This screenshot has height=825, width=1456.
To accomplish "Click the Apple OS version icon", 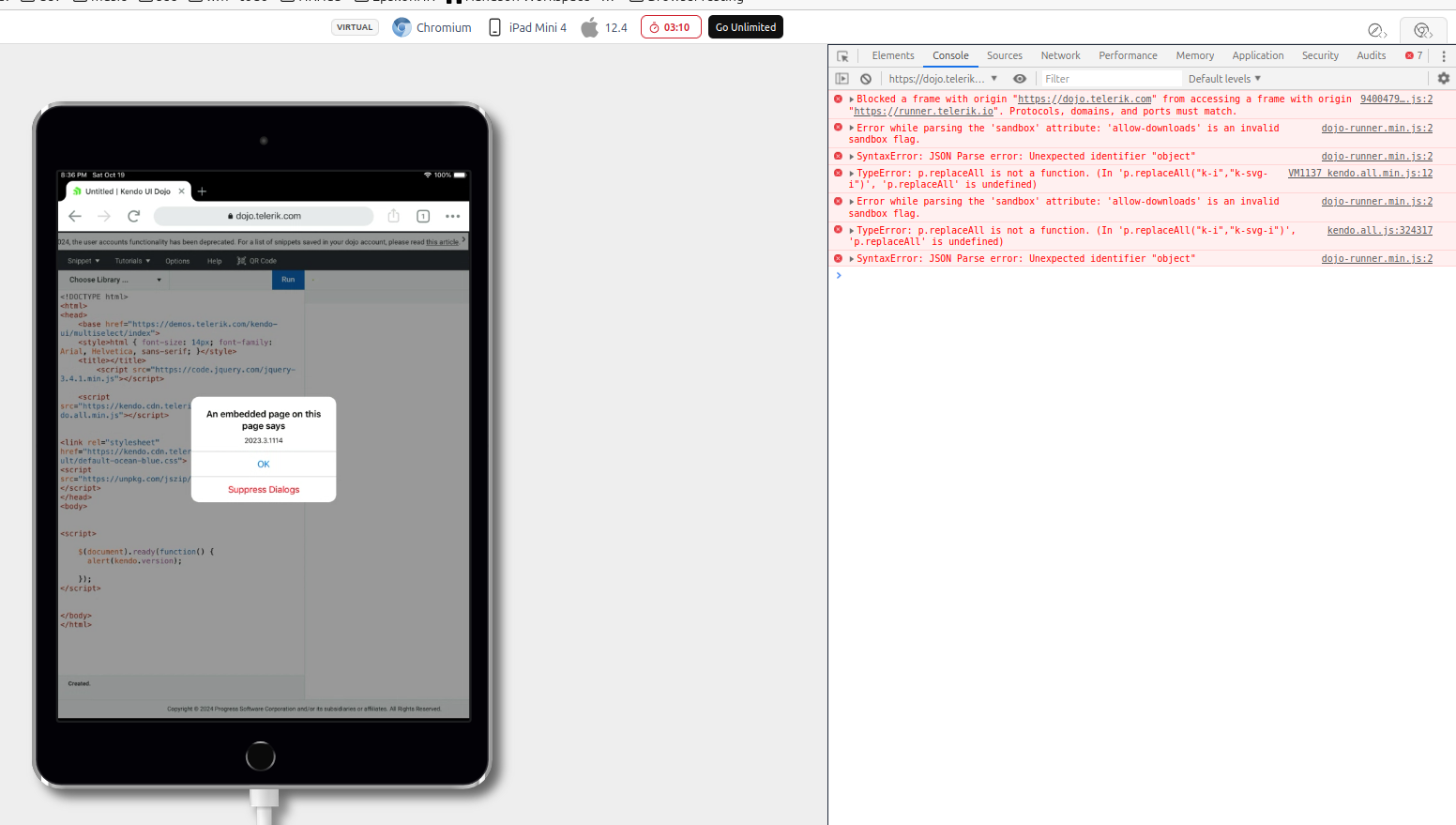I will (x=589, y=27).
